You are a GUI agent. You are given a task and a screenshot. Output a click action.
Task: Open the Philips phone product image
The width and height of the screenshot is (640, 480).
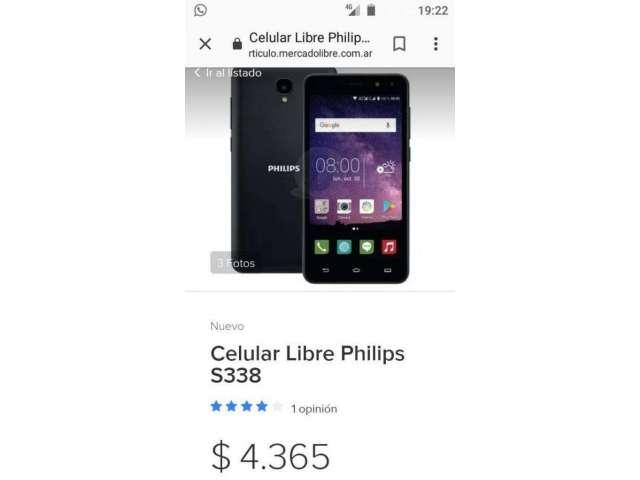[x=320, y=178]
